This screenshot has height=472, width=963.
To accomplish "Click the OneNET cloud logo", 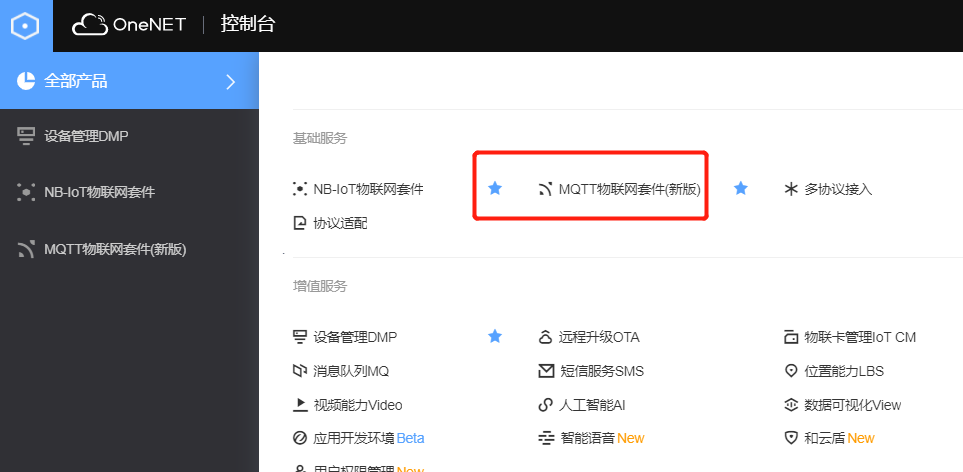I will click(129, 25).
